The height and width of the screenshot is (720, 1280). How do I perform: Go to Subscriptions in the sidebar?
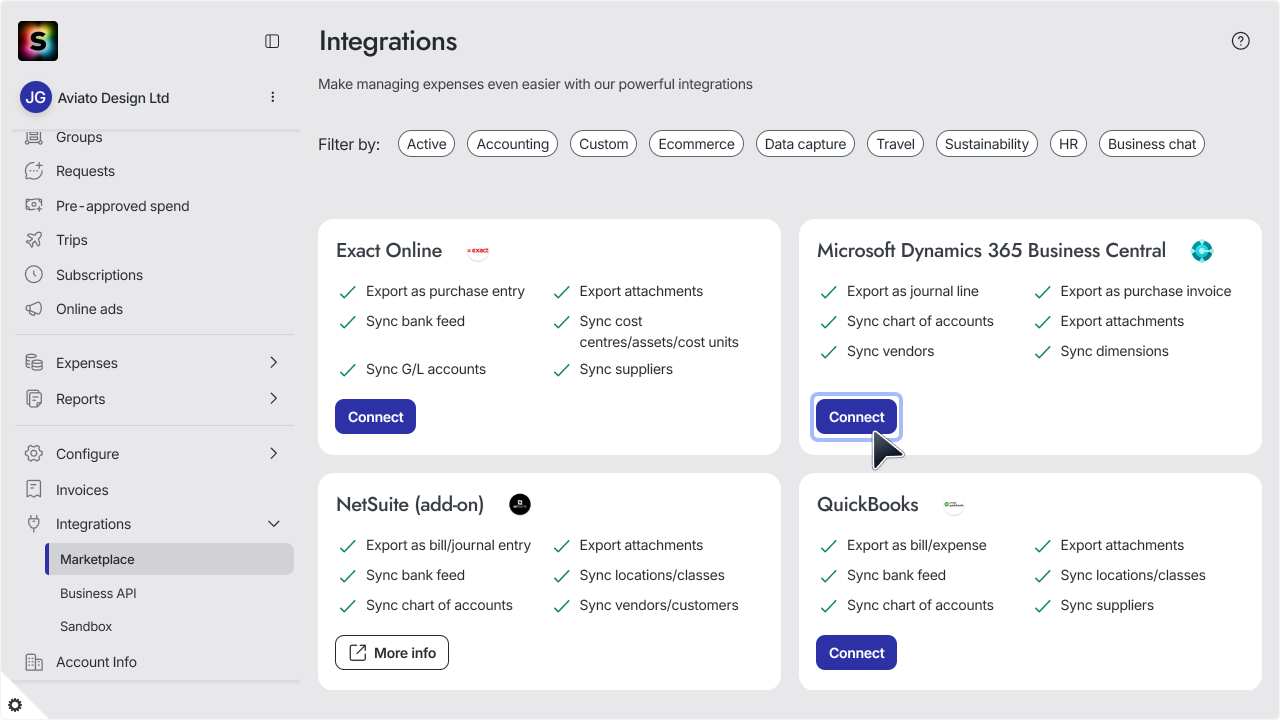tap(99, 275)
